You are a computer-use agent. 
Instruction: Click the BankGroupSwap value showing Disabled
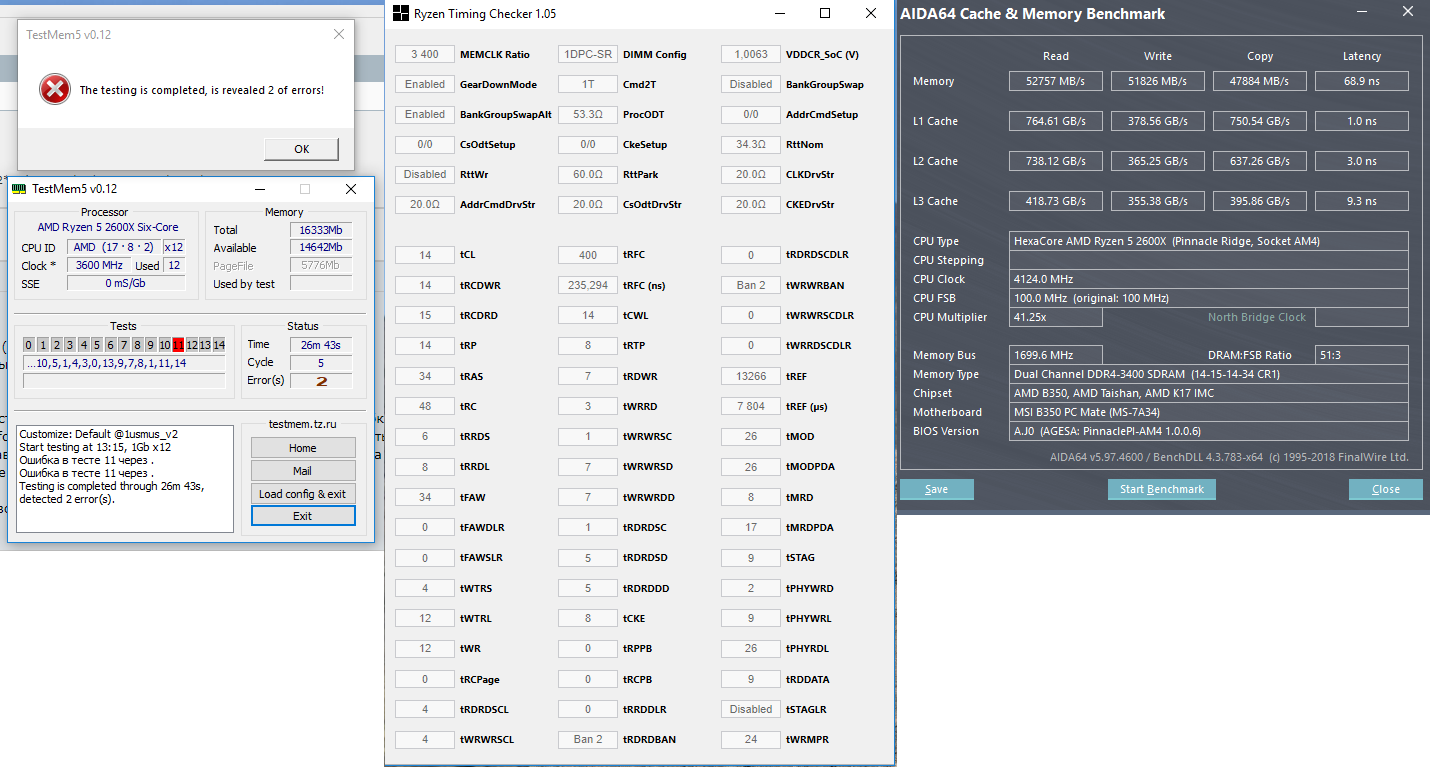[751, 84]
